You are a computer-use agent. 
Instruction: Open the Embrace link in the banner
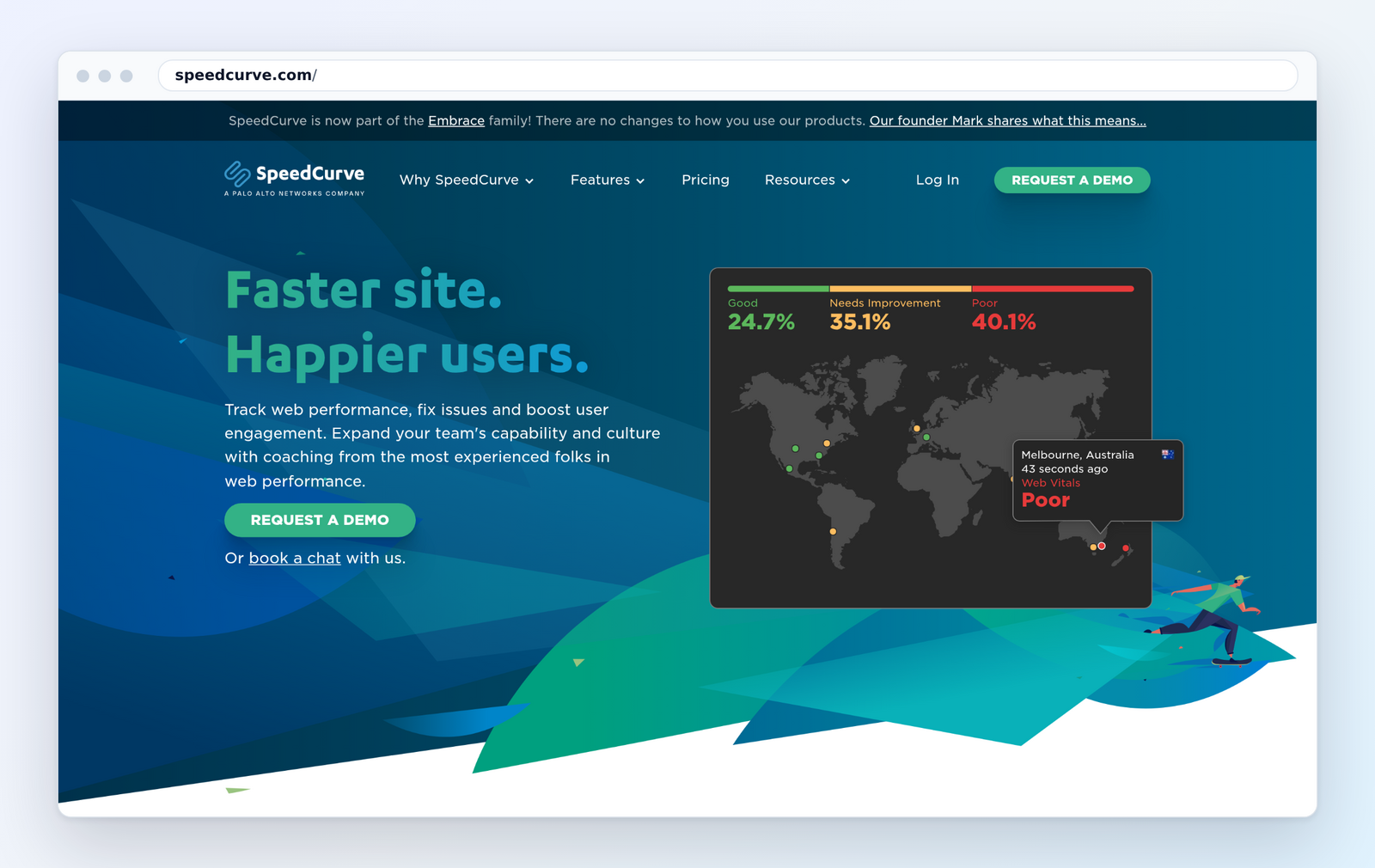[x=456, y=121]
